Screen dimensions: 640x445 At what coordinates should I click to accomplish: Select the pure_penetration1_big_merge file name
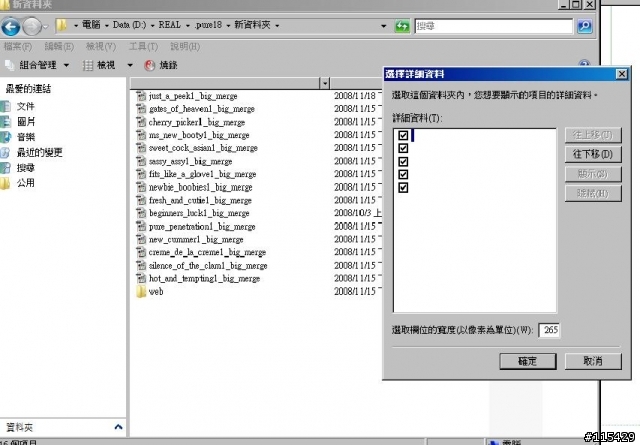click(x=202, y=227)
